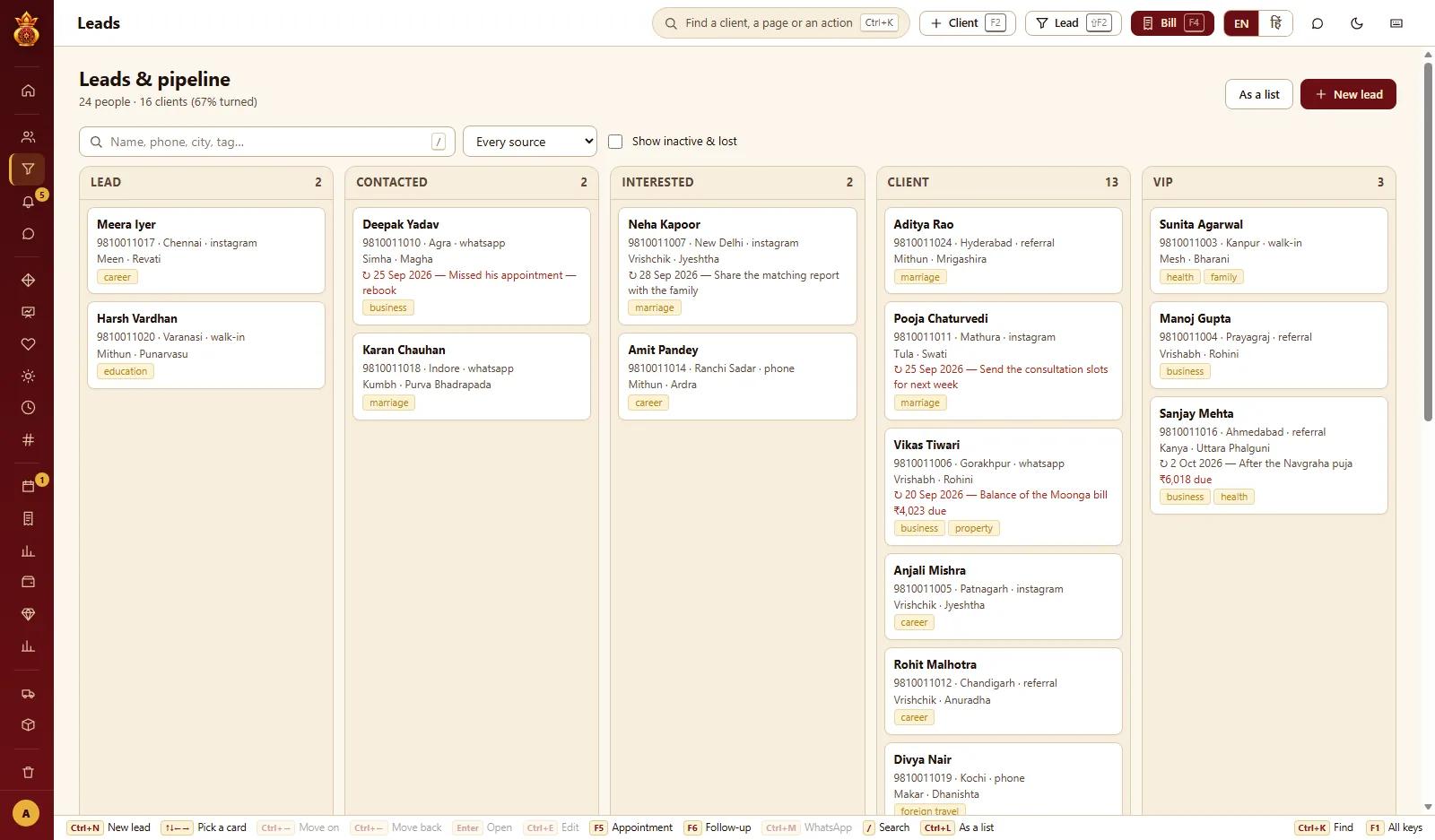This screenshot has height=840, width=1435.
Task: Open the calendar icon with badge 1
Action: point(28,487)
